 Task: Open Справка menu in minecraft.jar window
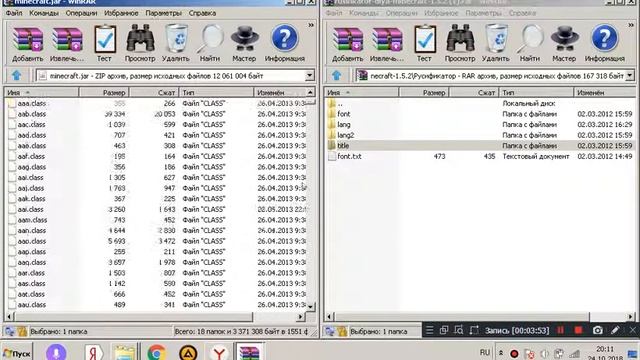202,13
